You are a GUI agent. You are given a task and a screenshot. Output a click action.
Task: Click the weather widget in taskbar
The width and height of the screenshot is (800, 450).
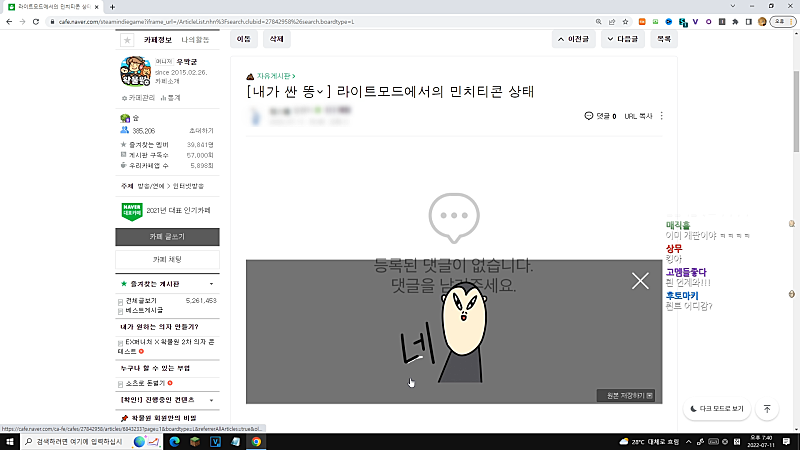coord(649,442)
